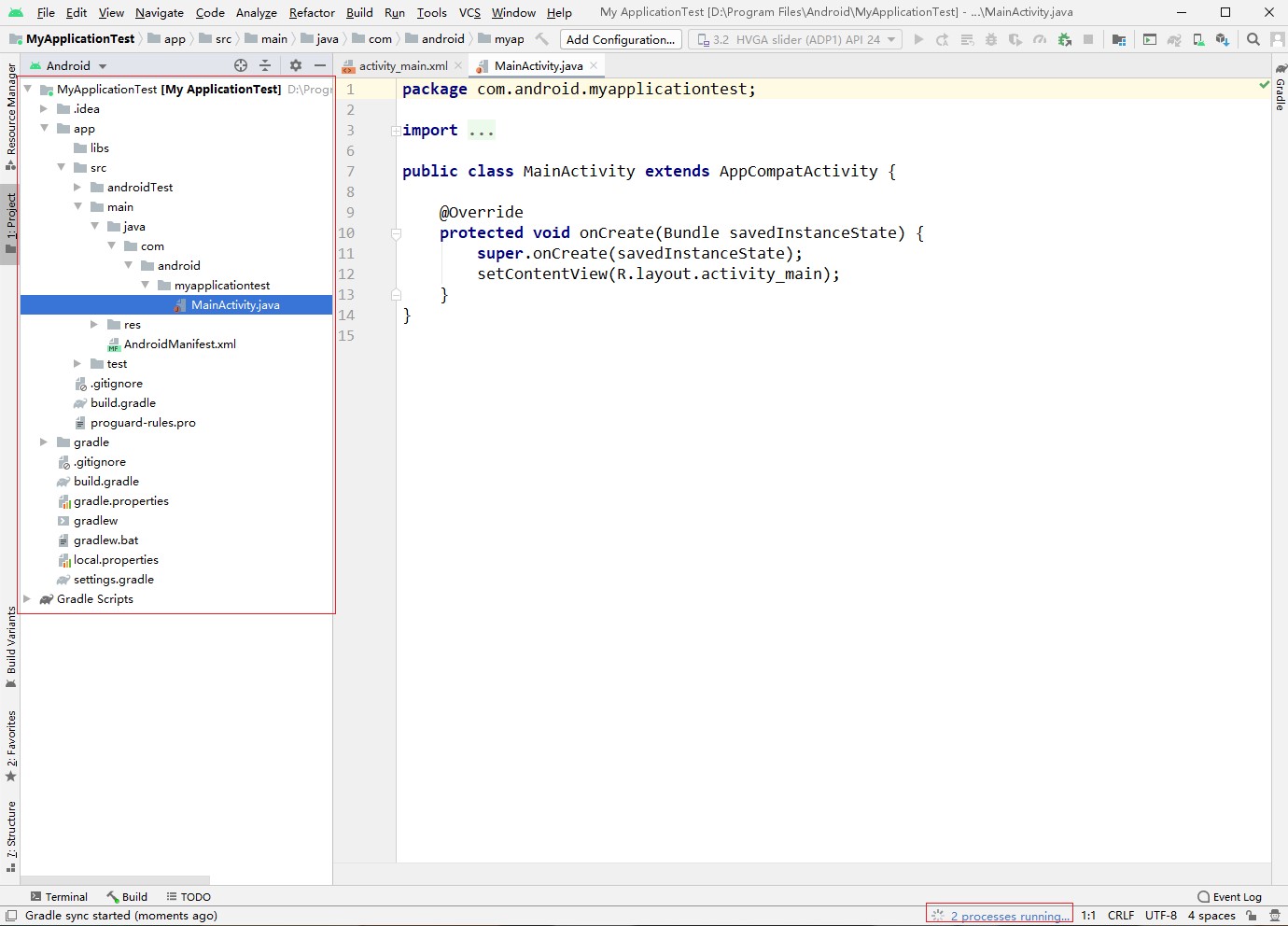Fold the onCreate method in gutter

pos(396,233)
